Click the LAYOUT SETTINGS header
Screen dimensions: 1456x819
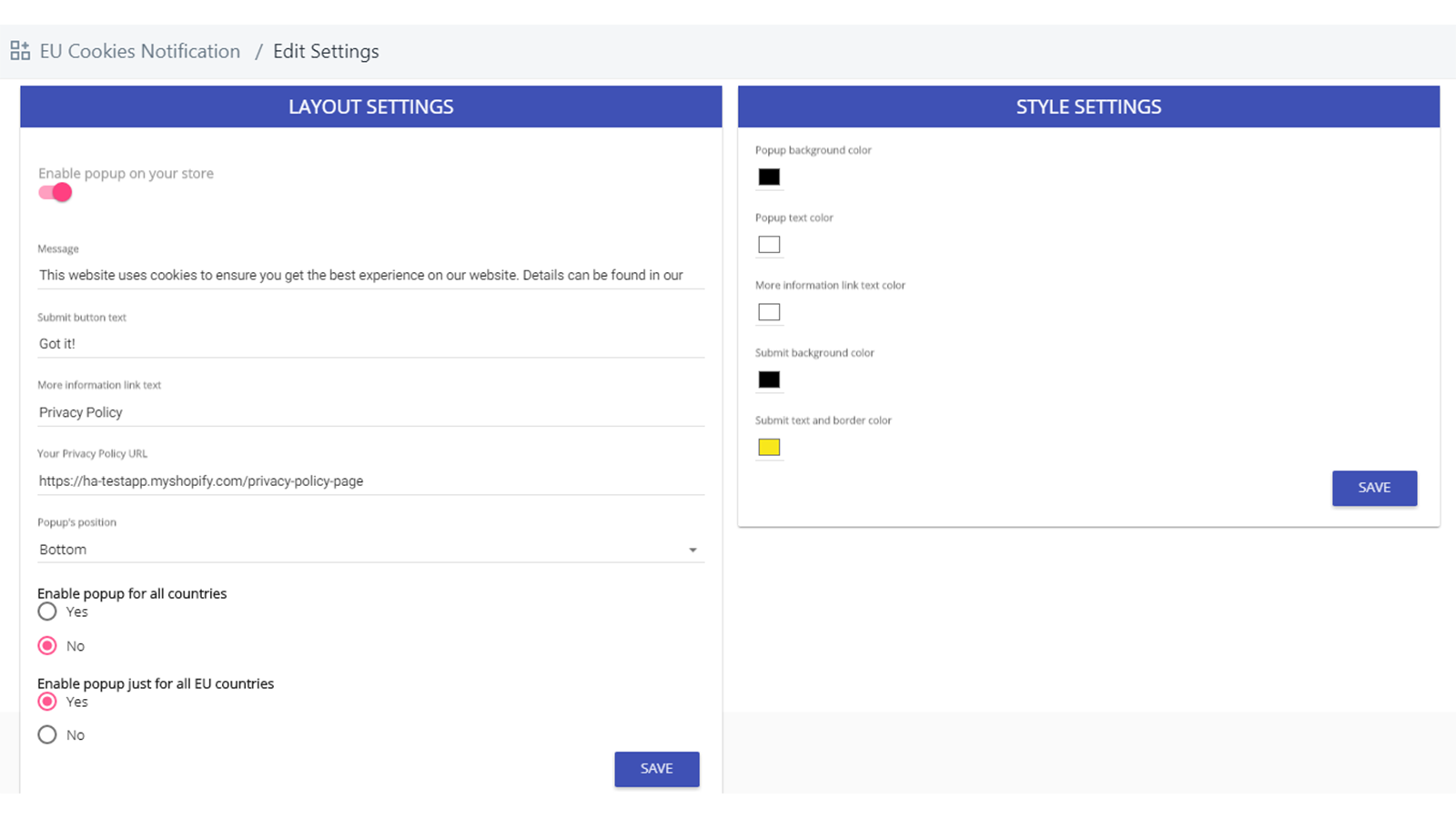371,106
